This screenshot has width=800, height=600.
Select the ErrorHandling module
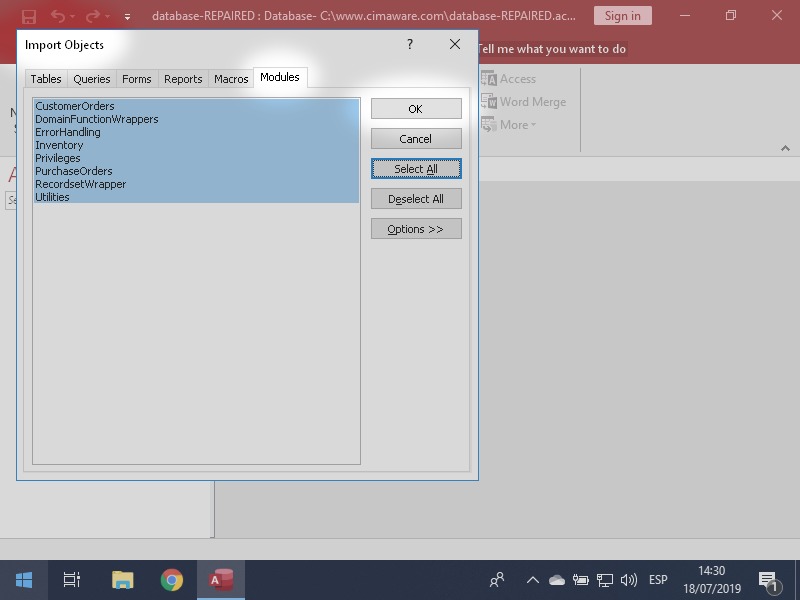(x=68, y=132)
